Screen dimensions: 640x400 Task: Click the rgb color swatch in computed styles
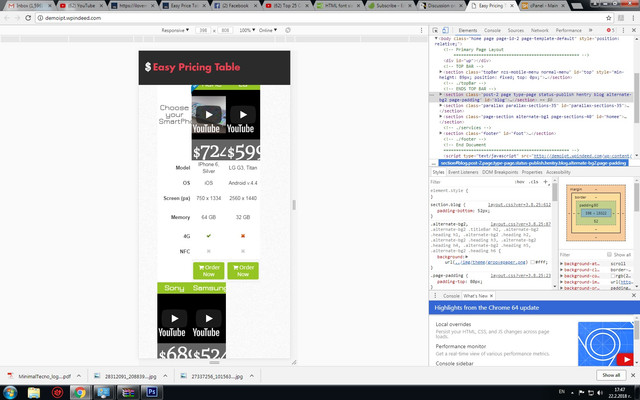[613, 276]
